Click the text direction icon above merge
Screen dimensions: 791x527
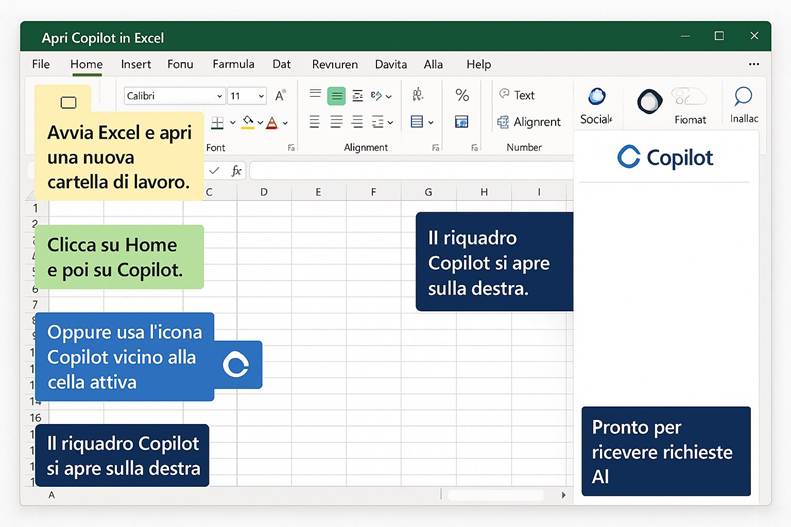pyautogui.click(x=418, y=94)
